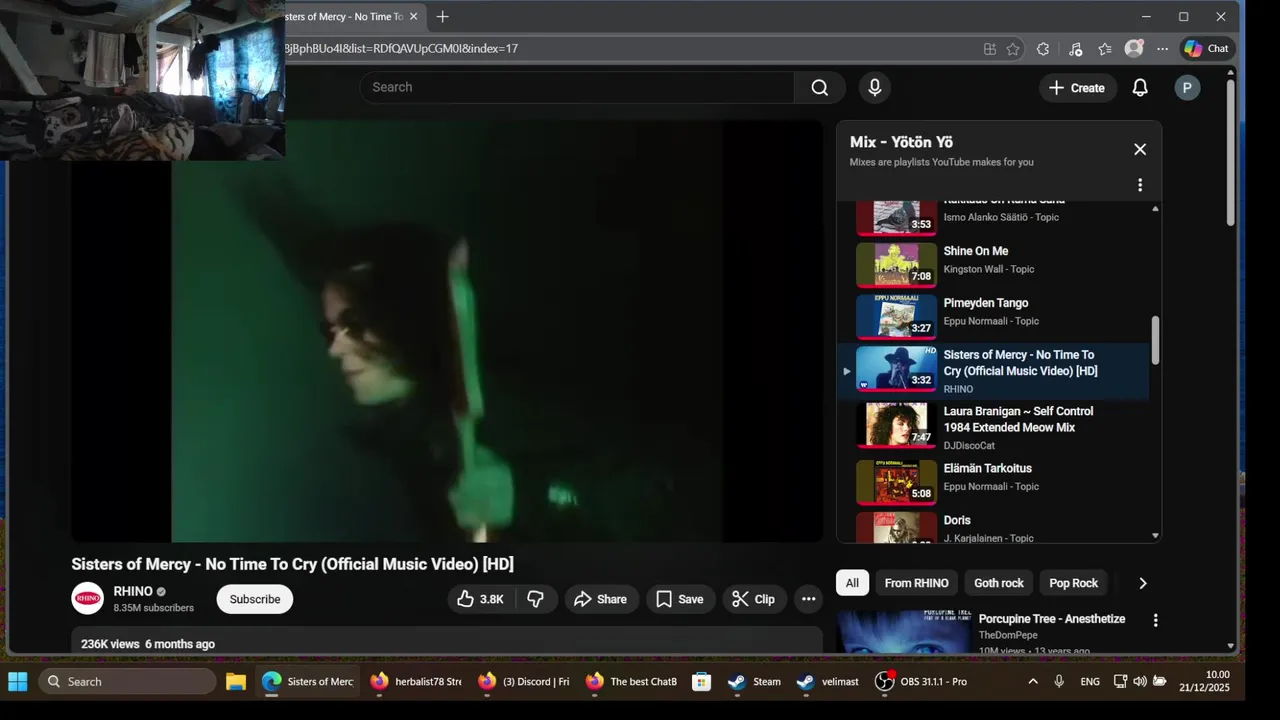Show more filter chips with right chevron
This screenshot has width=1280, height=720.
click(x=1143, y=583)
